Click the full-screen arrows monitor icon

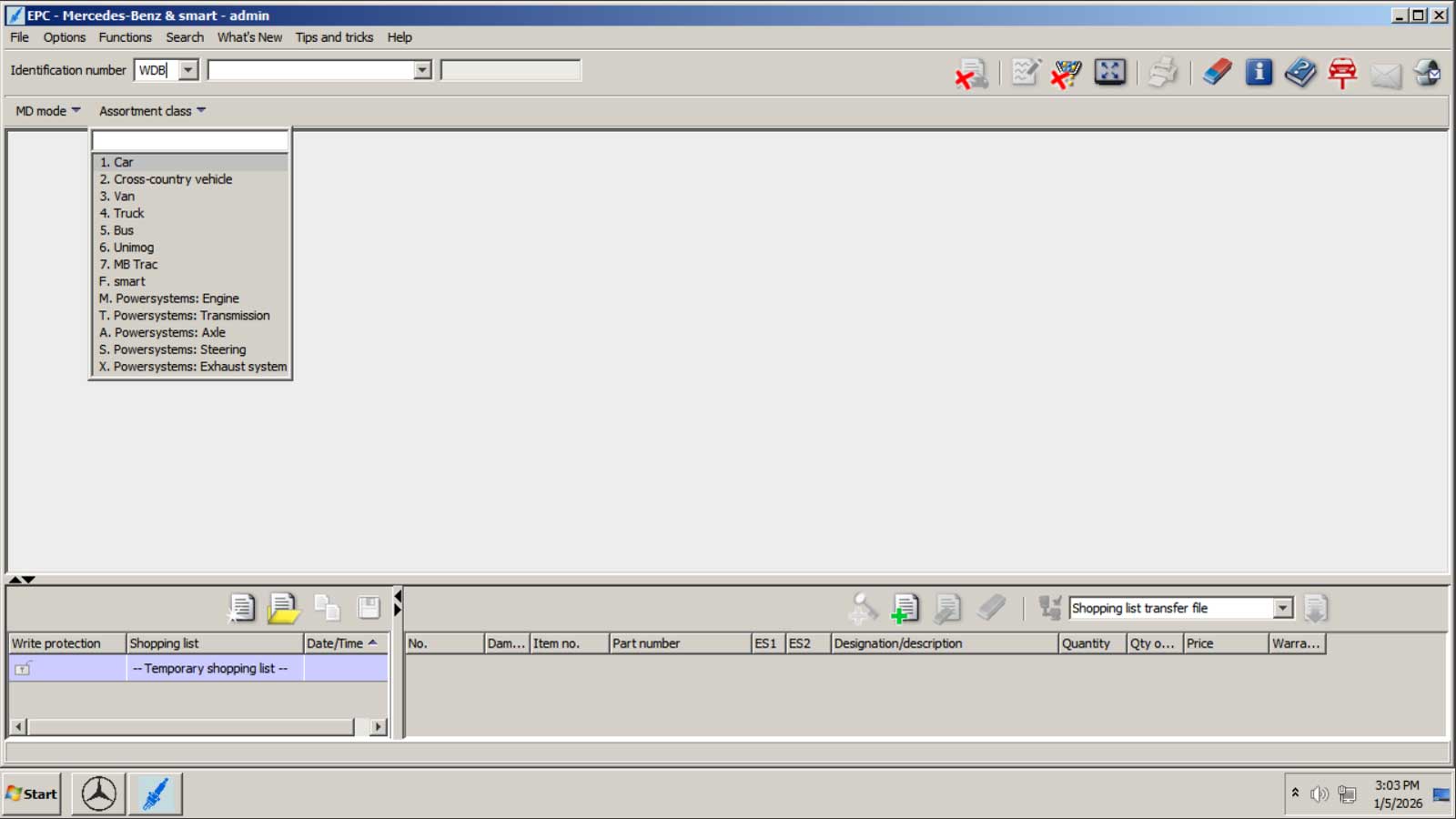[x=1110, y=72]
